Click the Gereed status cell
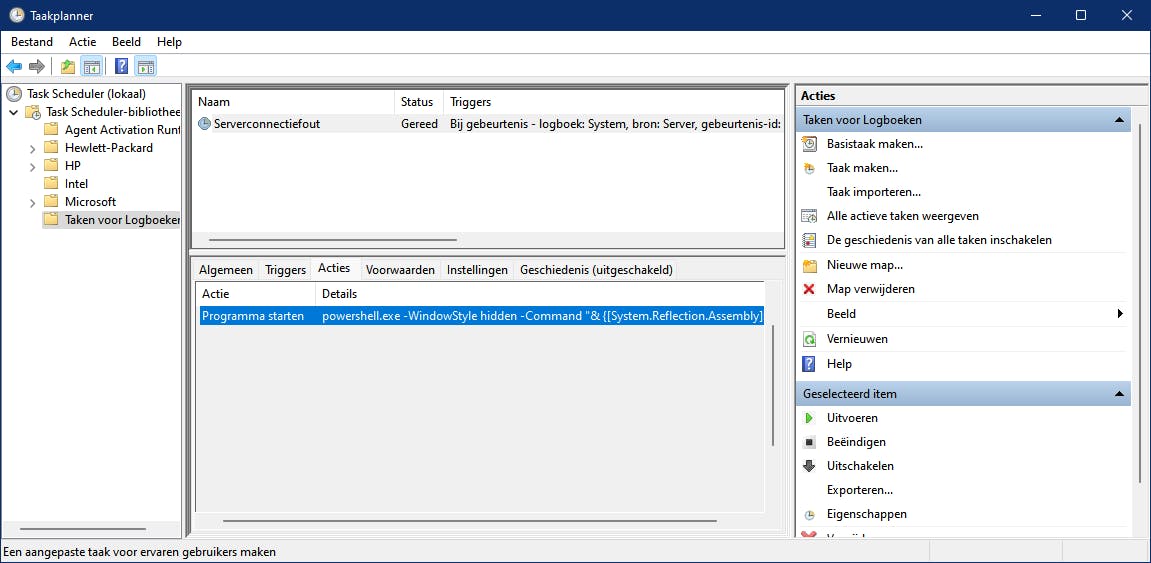Screen dimensions: 1151x563 pyautogui.click(x=419, y=124)
